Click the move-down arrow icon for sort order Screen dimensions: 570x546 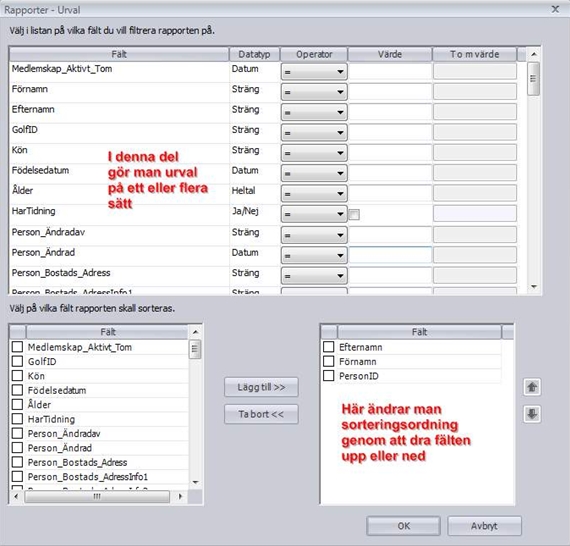coord(532,414)
